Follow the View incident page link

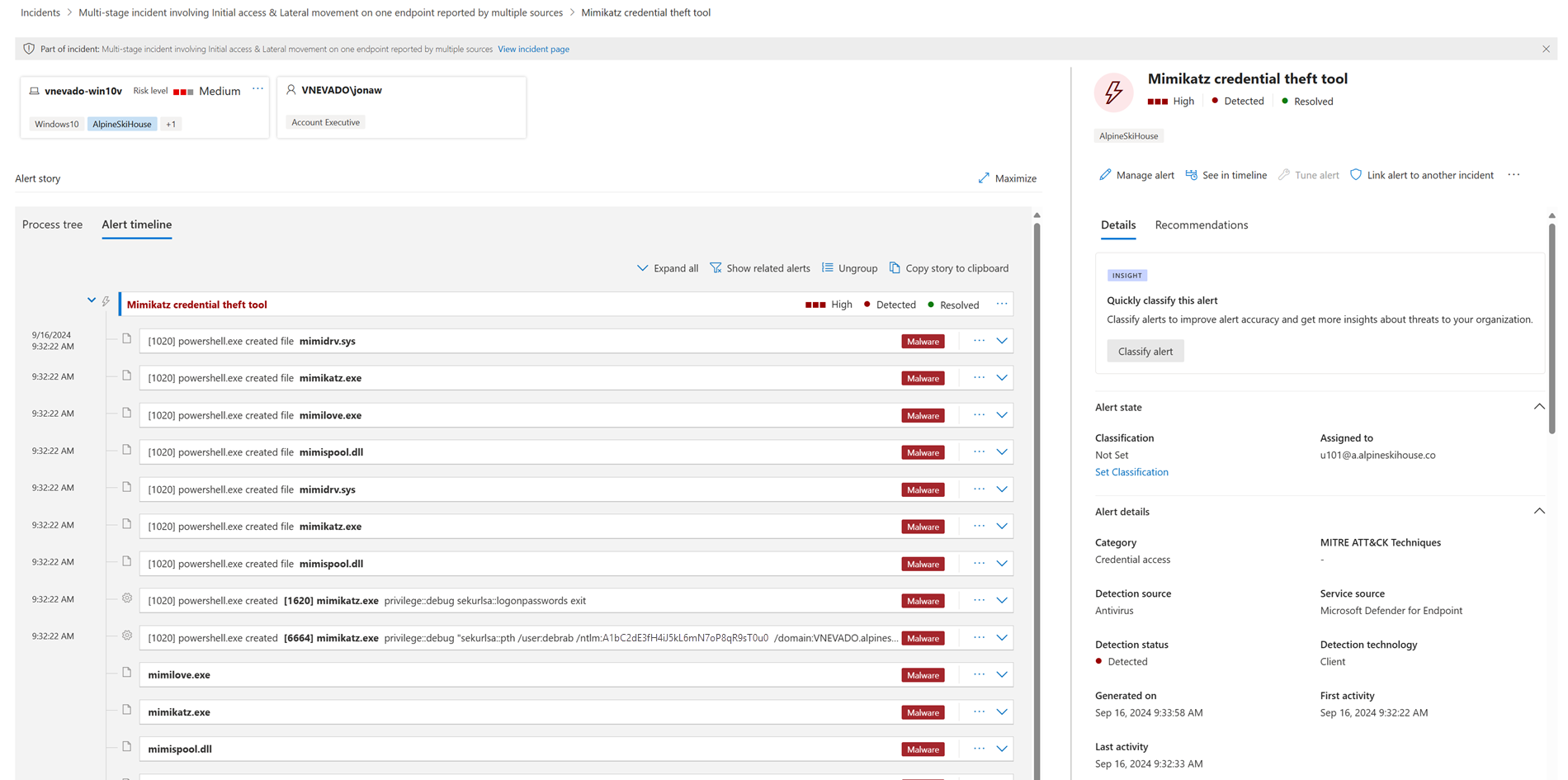(533, 49)
